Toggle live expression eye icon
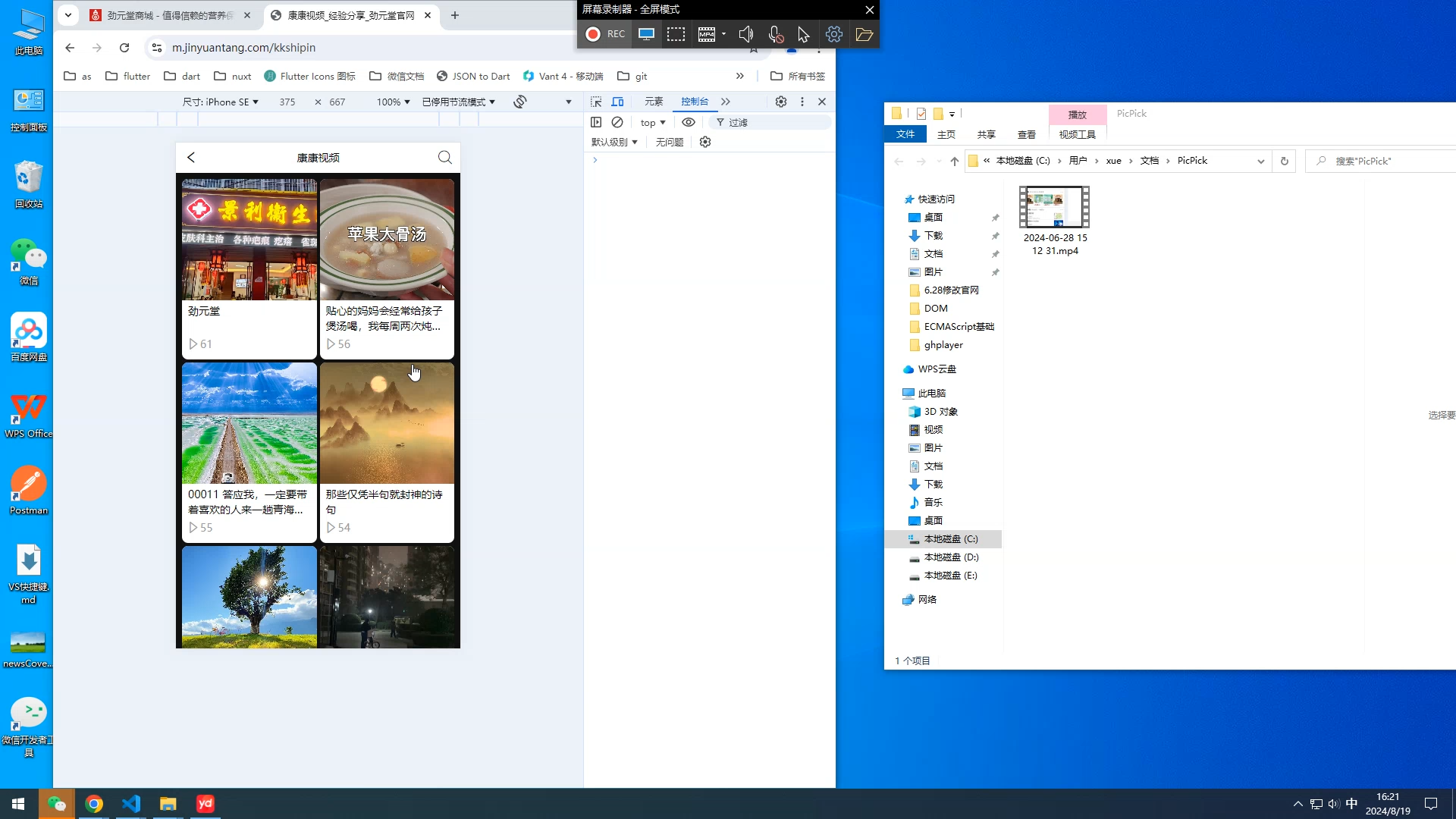1456x819 pixels. (689, 122)
